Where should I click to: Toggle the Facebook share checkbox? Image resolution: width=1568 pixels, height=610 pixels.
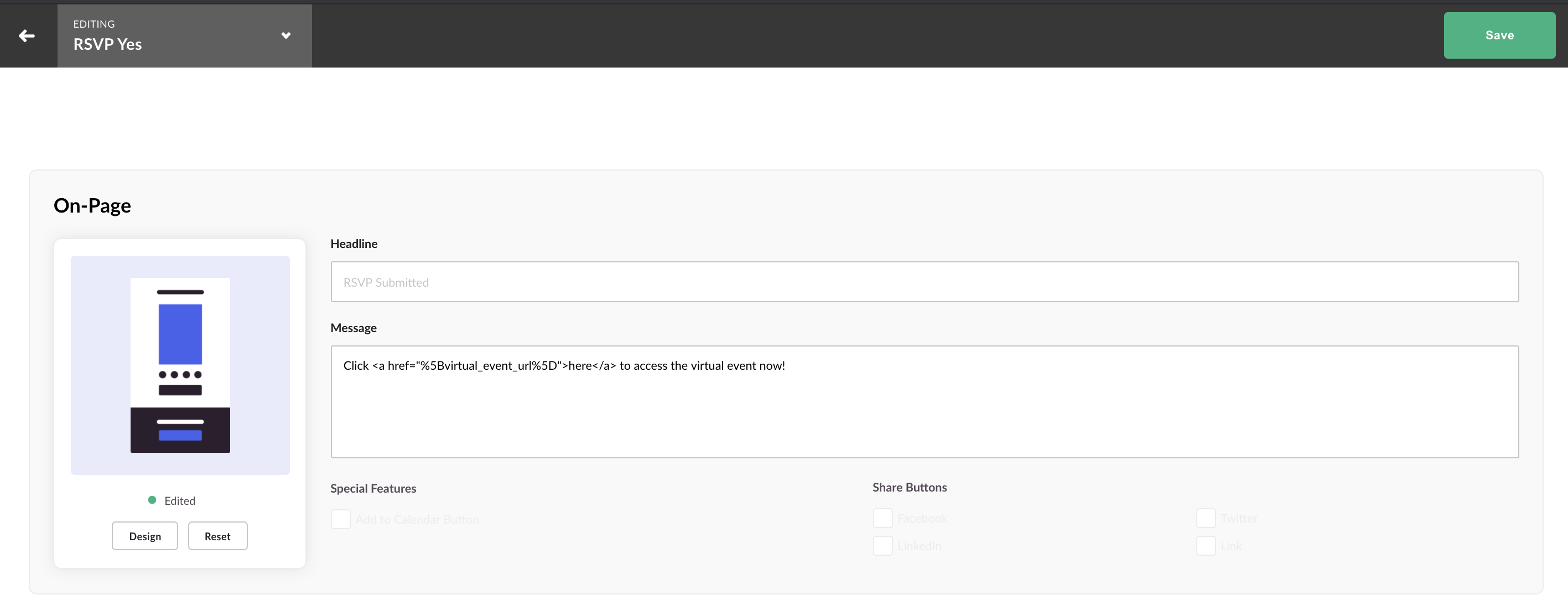coord(882,518)
